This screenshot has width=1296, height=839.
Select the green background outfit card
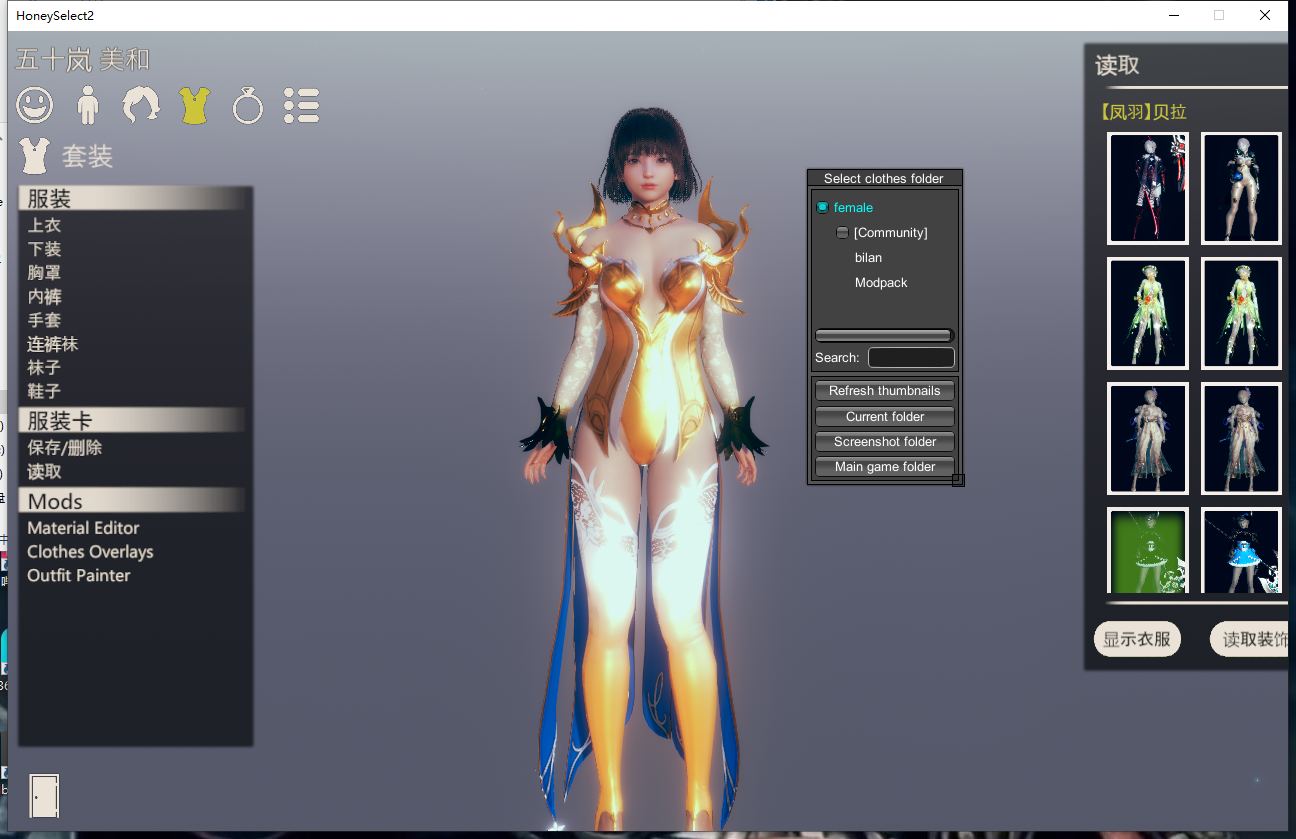coord(1148,551)
